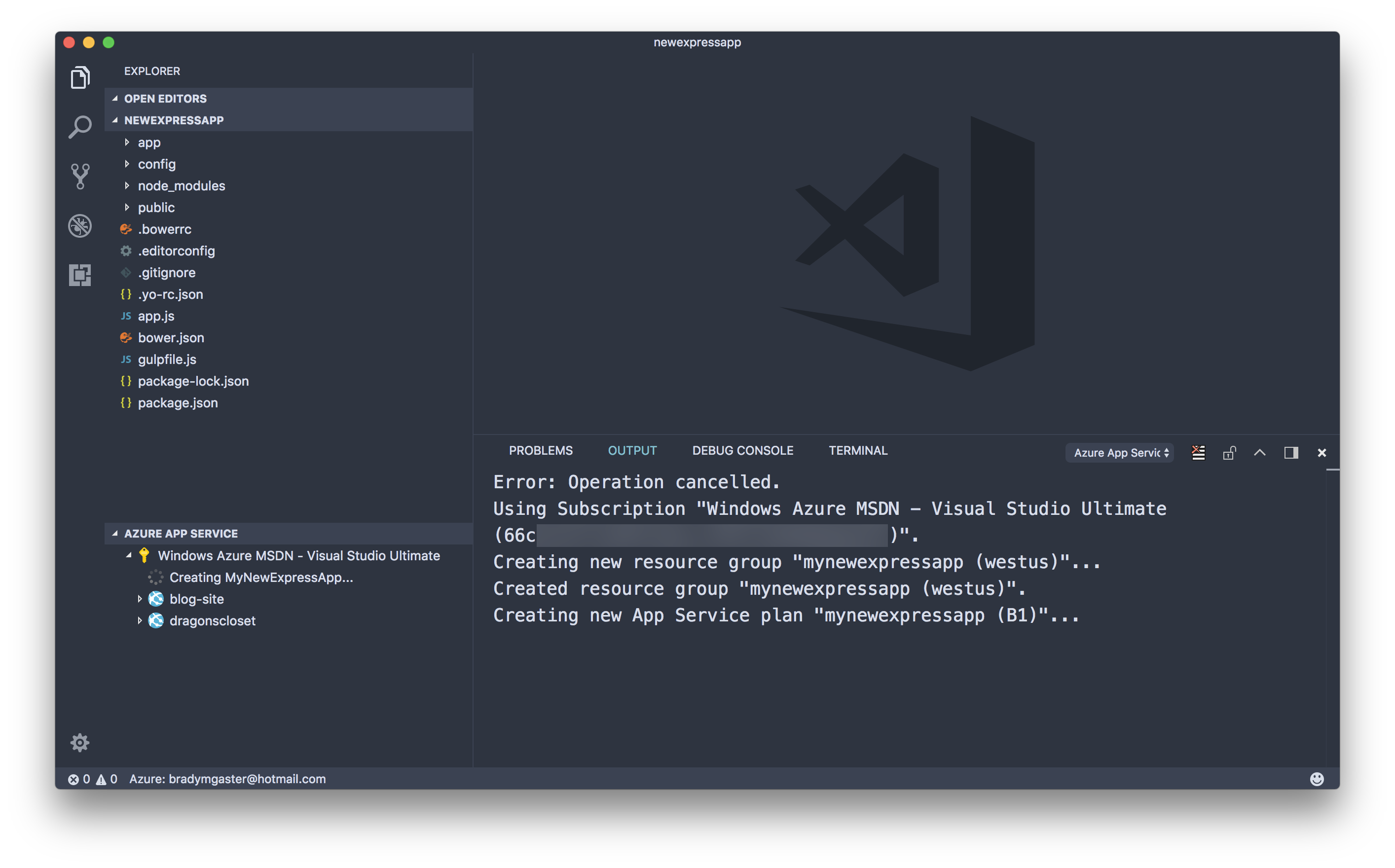The image size is (1395, 868).
Task: Click the blog-site web app icon
Action: 155,599
